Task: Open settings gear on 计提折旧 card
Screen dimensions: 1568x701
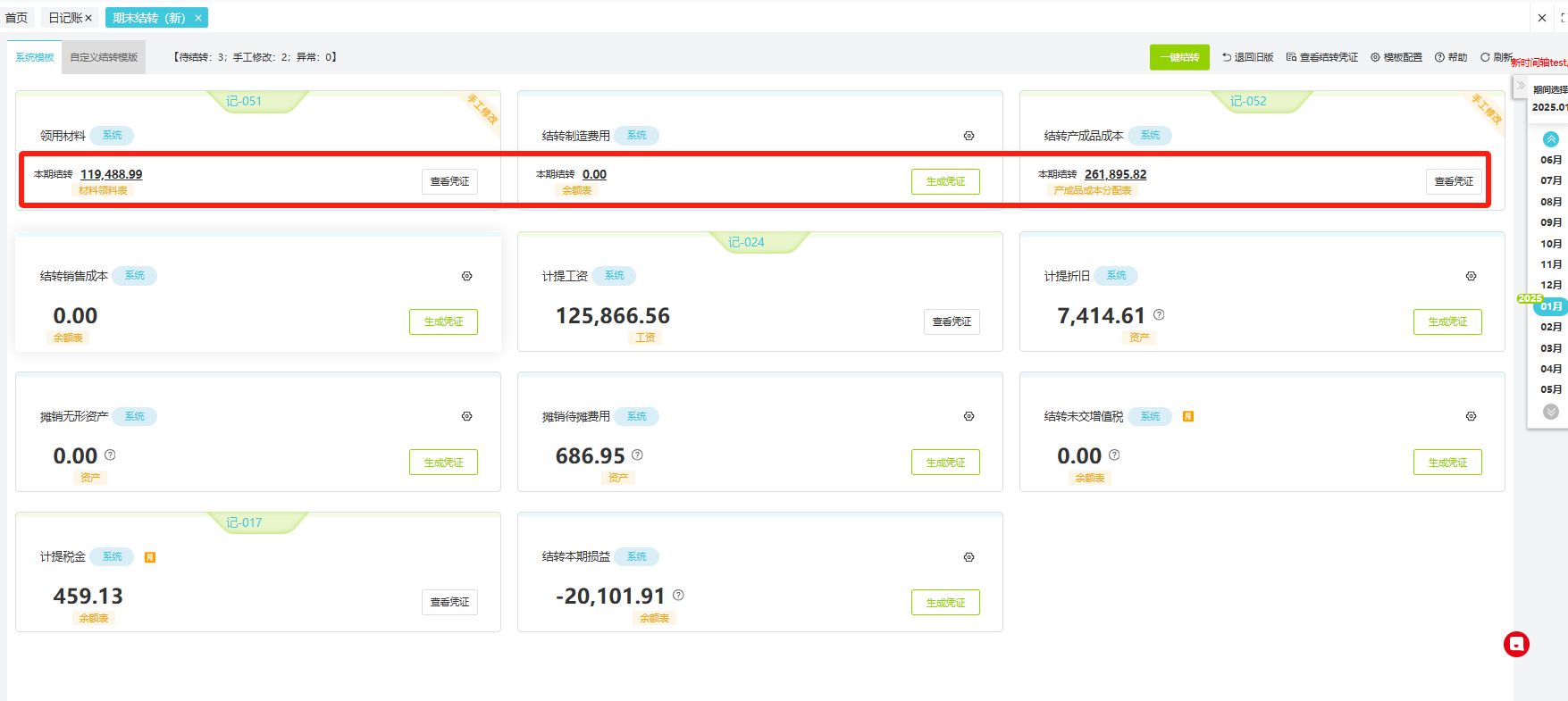Action: pyautogui.click(x=1471, y=276)
